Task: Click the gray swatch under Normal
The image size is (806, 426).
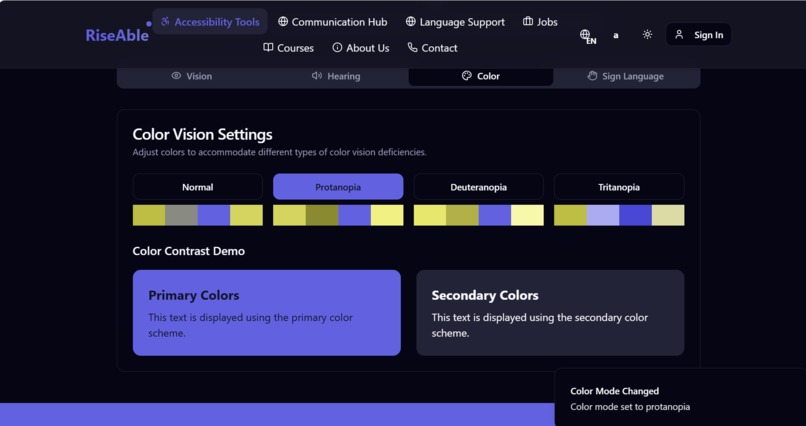Action: tap(181, 215)
